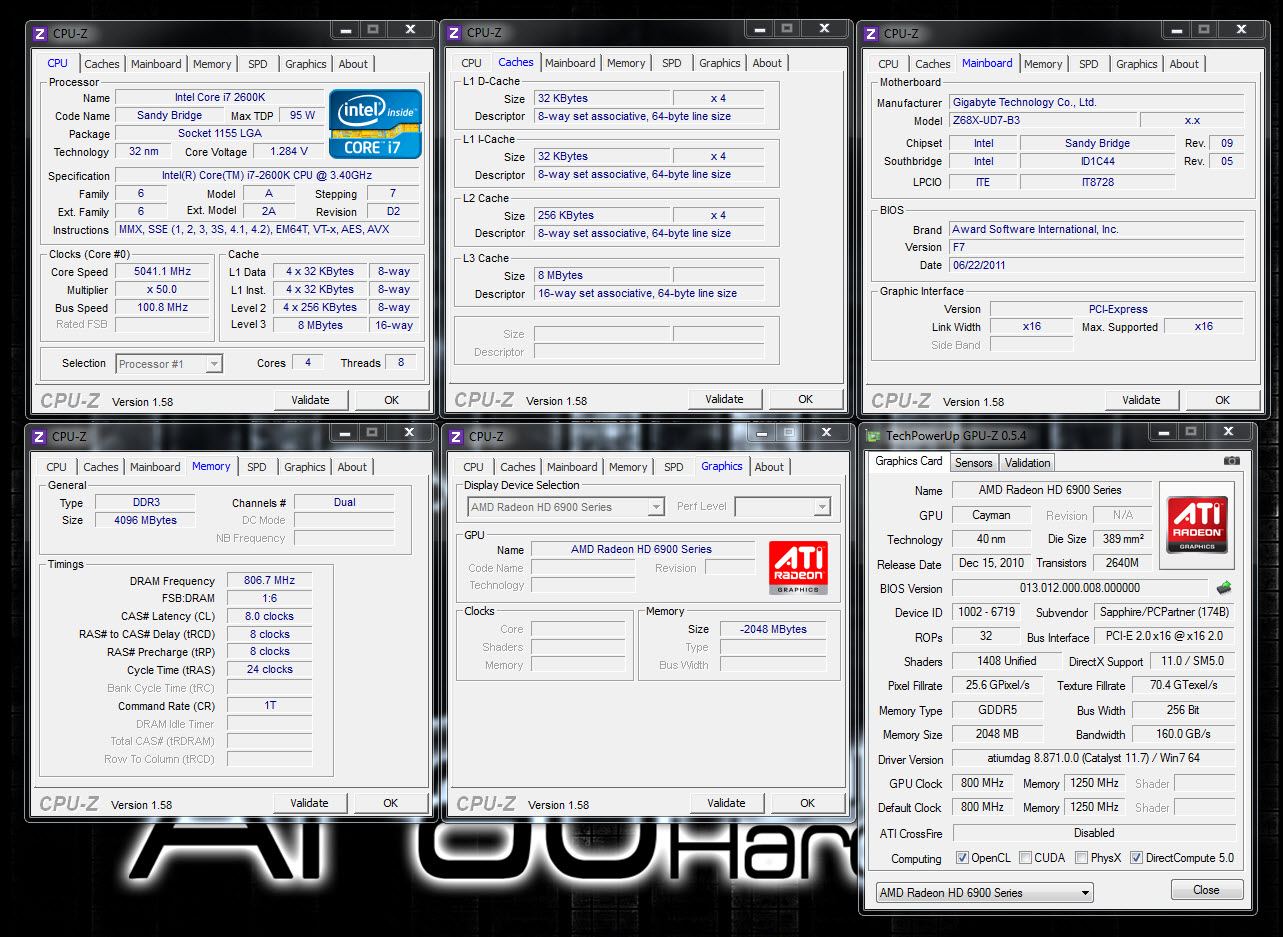Click Validate in the CPU window
Screen dimensions: 1283x937
coord(310,400)
